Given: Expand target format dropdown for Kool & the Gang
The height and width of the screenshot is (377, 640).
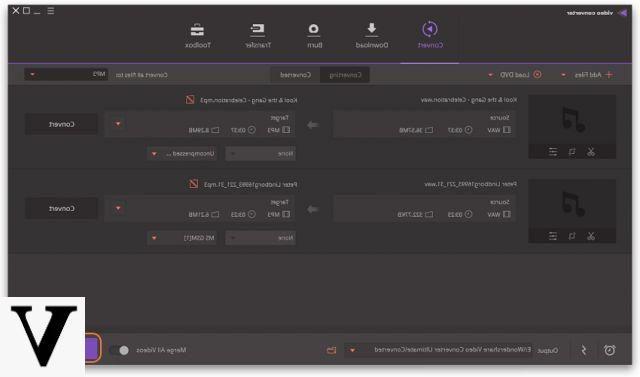Looking at the screenshot, I should pos(118,124).
